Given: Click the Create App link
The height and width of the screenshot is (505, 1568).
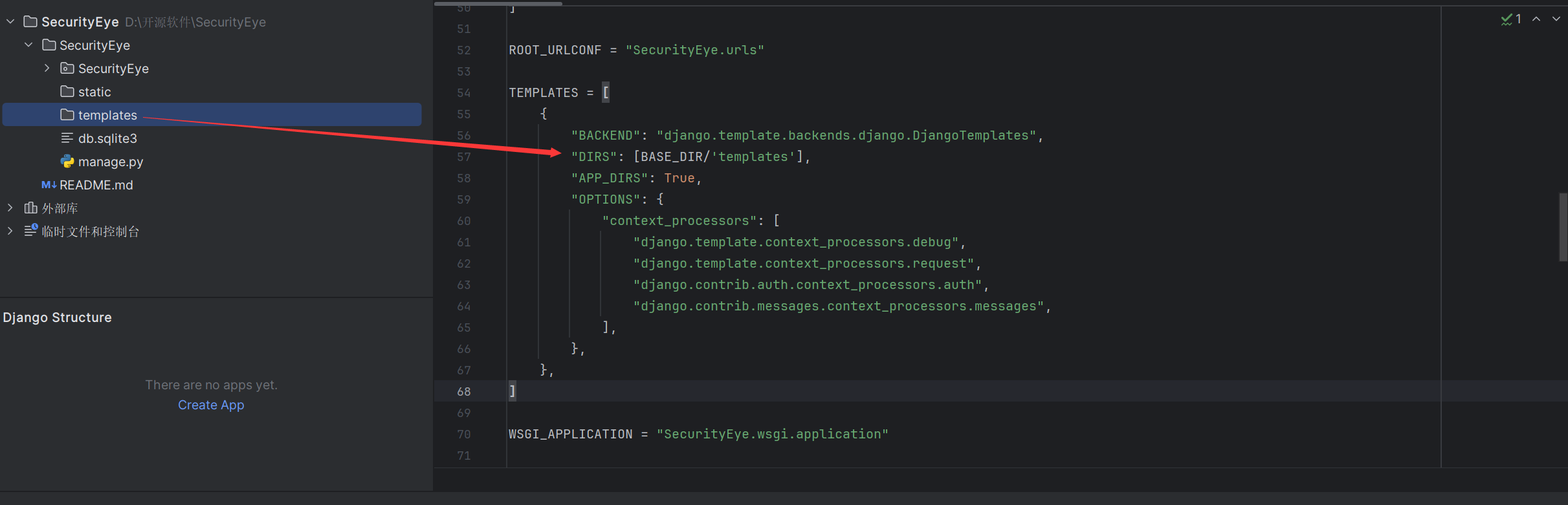Looking at the screenshot, I should (x=211, y=405).
